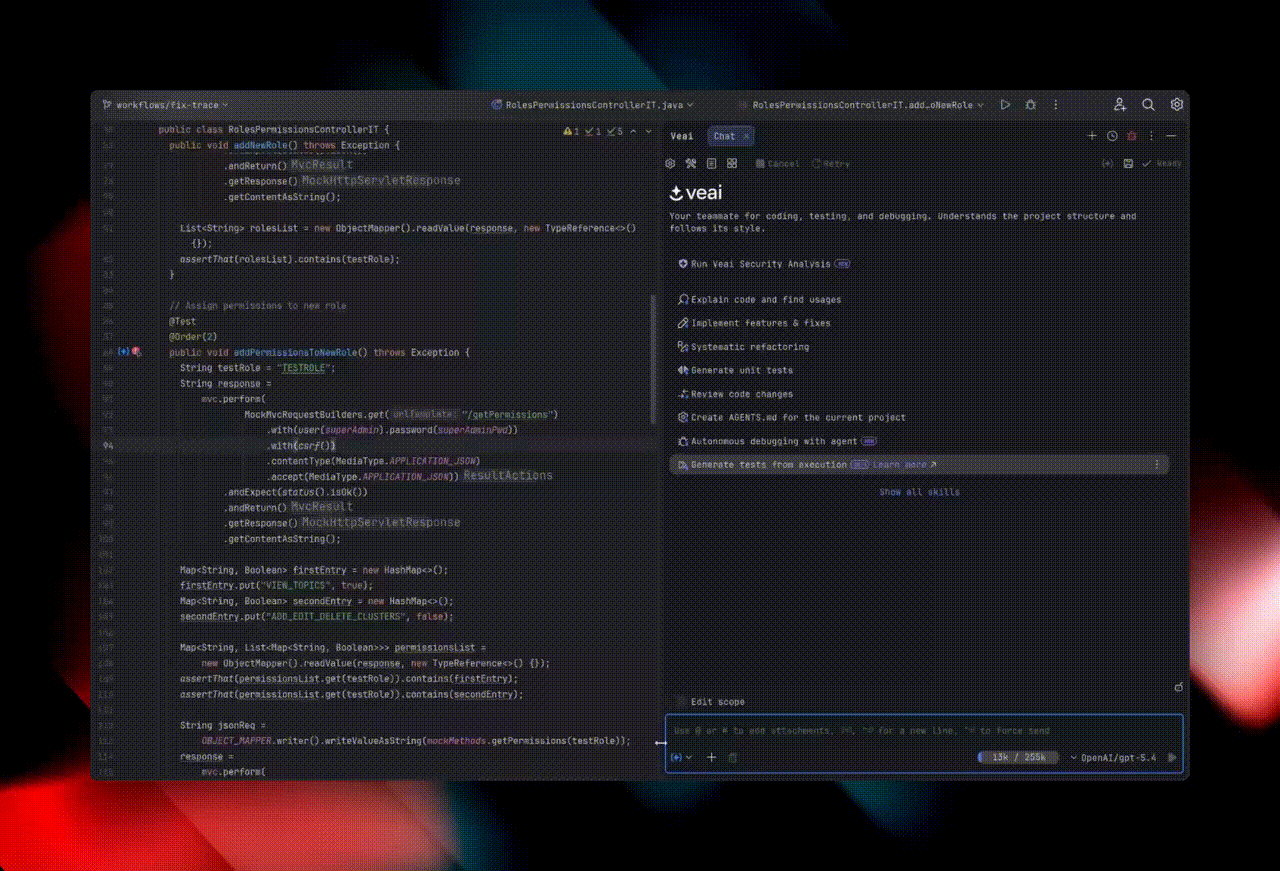Start a new chat with plus icon
Image resolution: width=1280 pixels, height=871 pixels.
coord(1092,136)
